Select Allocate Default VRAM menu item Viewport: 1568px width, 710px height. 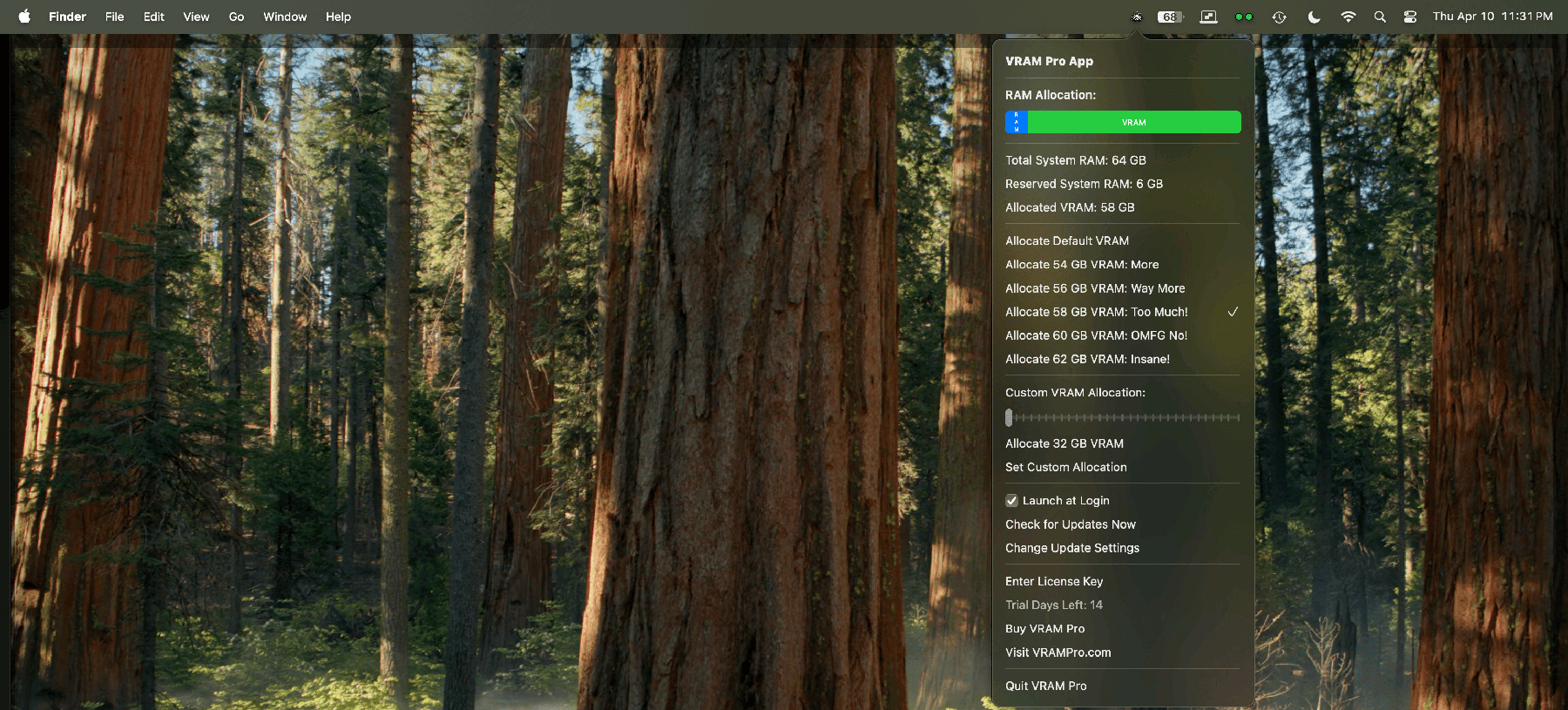[1067, 241]
